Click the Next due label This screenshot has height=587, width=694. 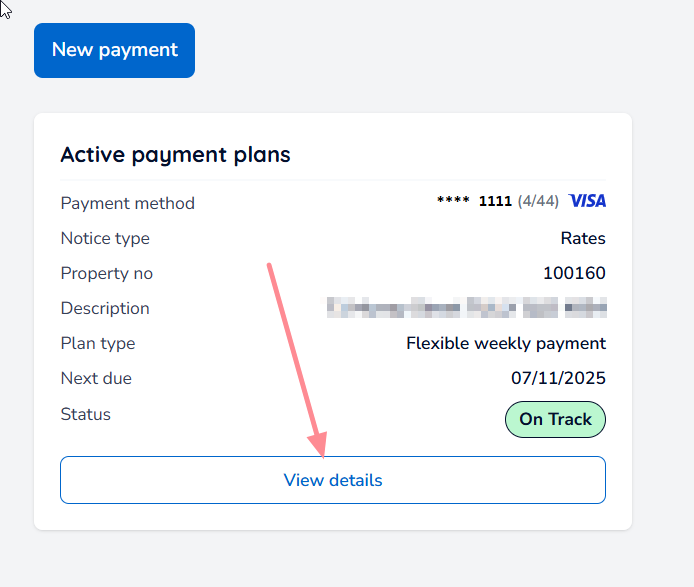(x=96, y=378)
